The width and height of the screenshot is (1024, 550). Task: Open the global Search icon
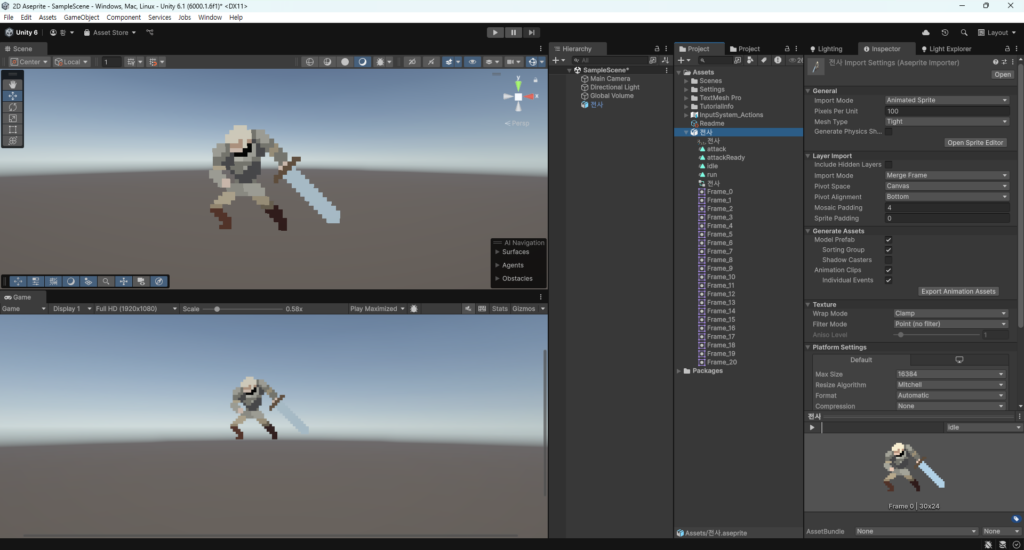click(x=964, y=33)
